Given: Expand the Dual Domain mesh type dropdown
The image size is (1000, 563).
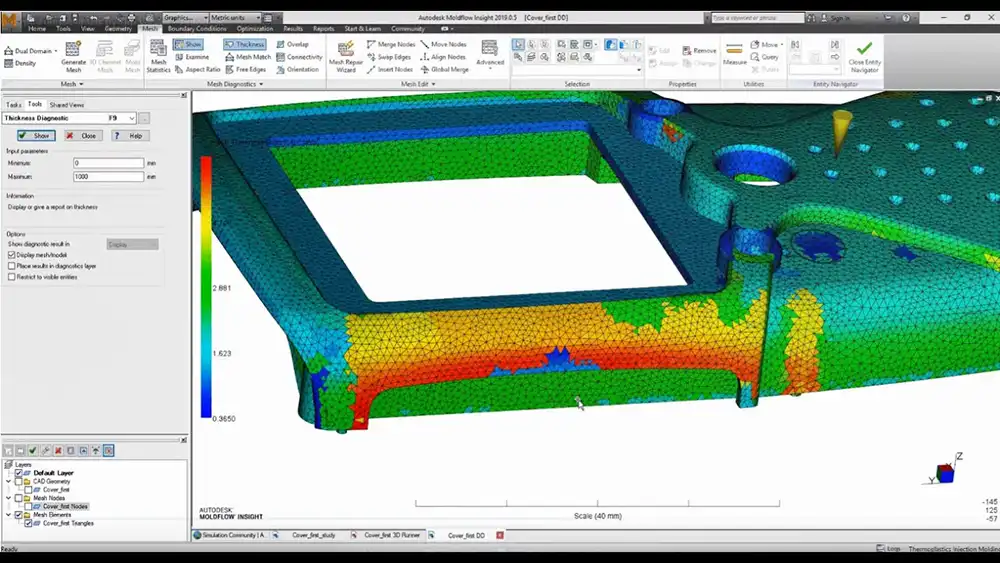Looking at the screenshot, I should [x=56, y=51].
